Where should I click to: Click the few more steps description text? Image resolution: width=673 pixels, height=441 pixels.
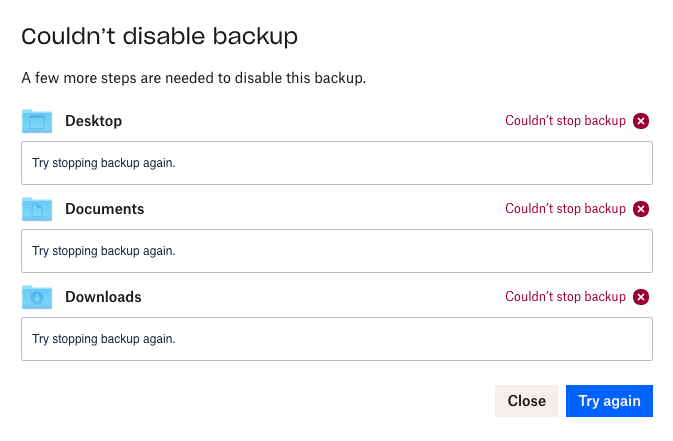(x=193, y=78)
